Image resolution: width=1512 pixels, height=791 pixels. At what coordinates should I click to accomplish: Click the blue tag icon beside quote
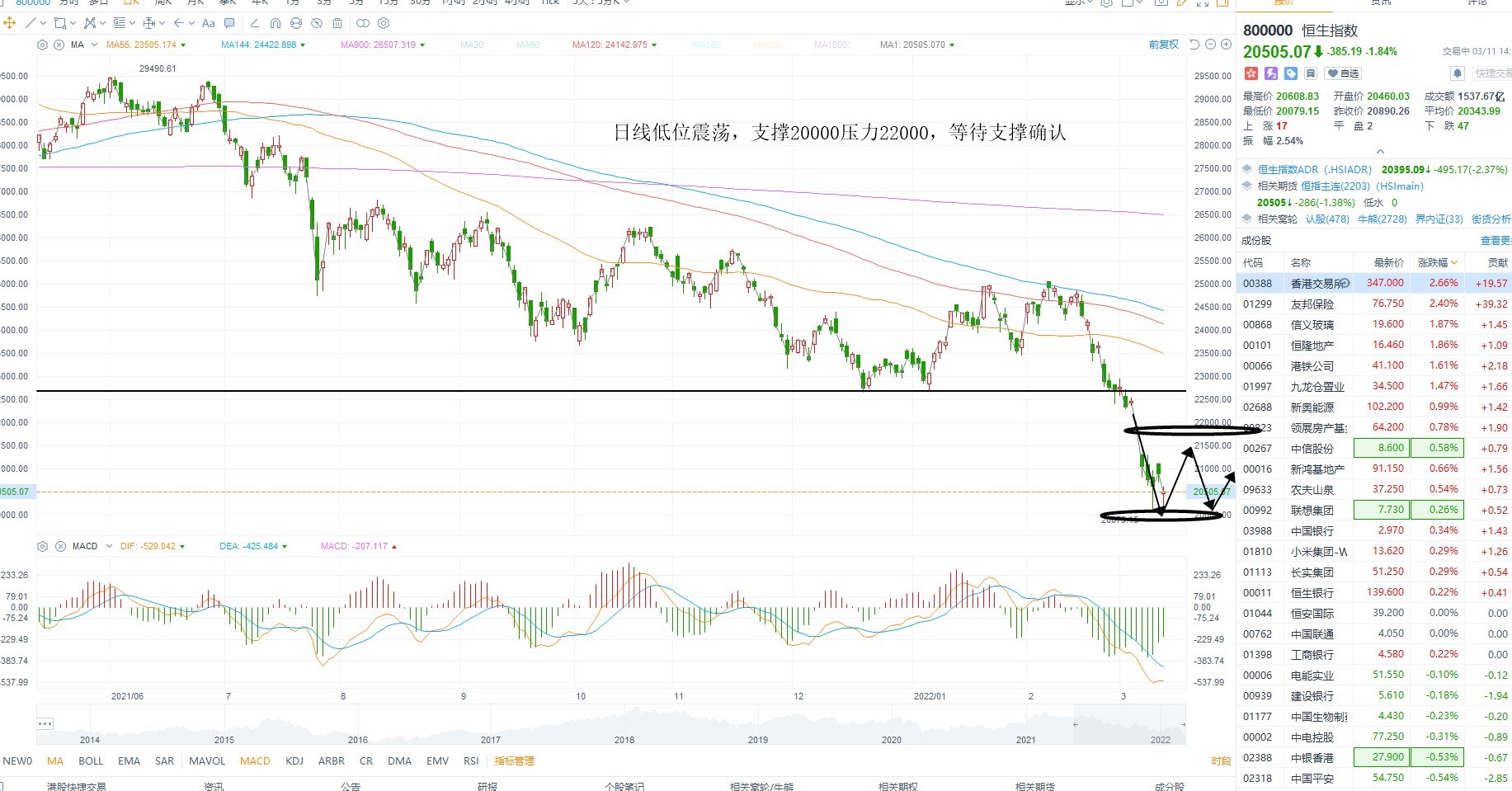(1291, 73)
